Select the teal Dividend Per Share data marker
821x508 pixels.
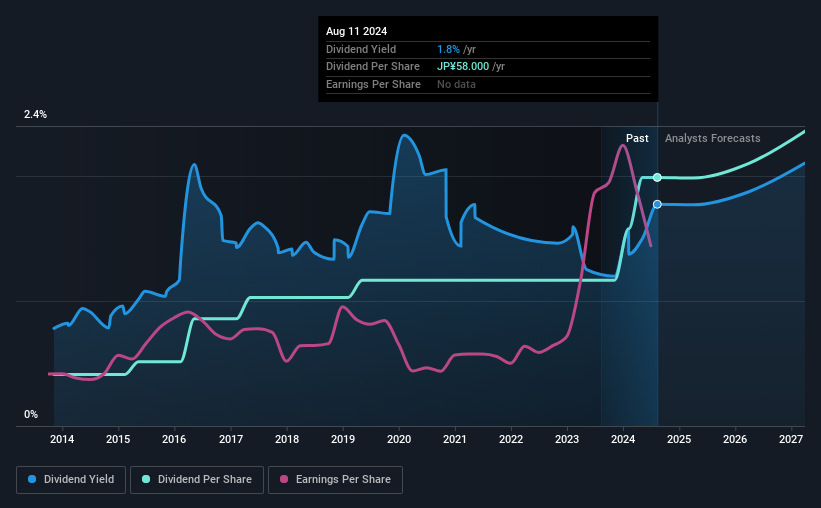657,178
